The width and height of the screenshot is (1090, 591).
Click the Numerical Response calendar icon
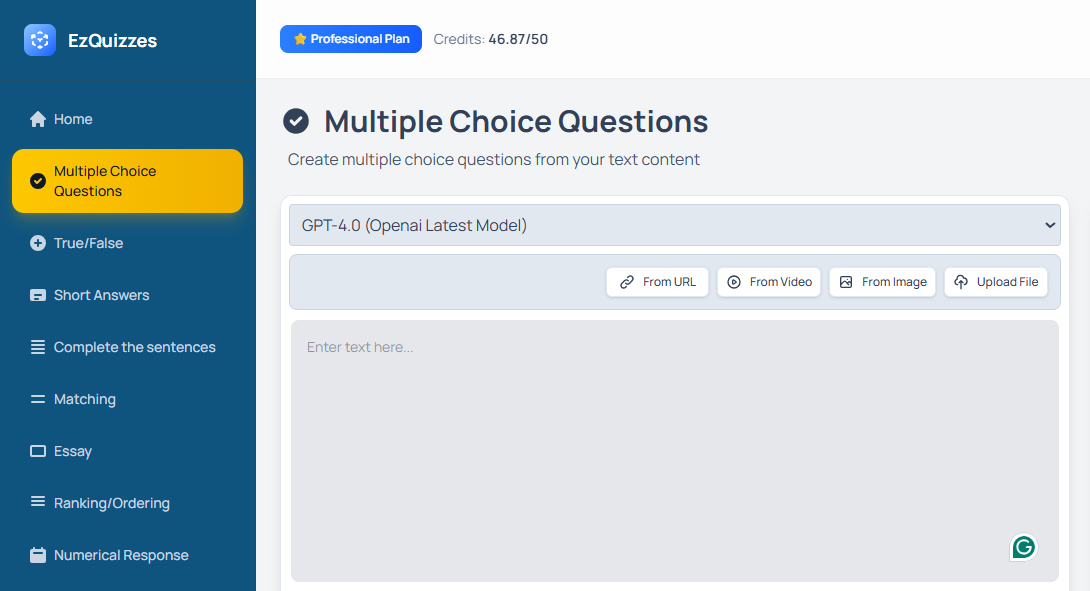(38, 555)
